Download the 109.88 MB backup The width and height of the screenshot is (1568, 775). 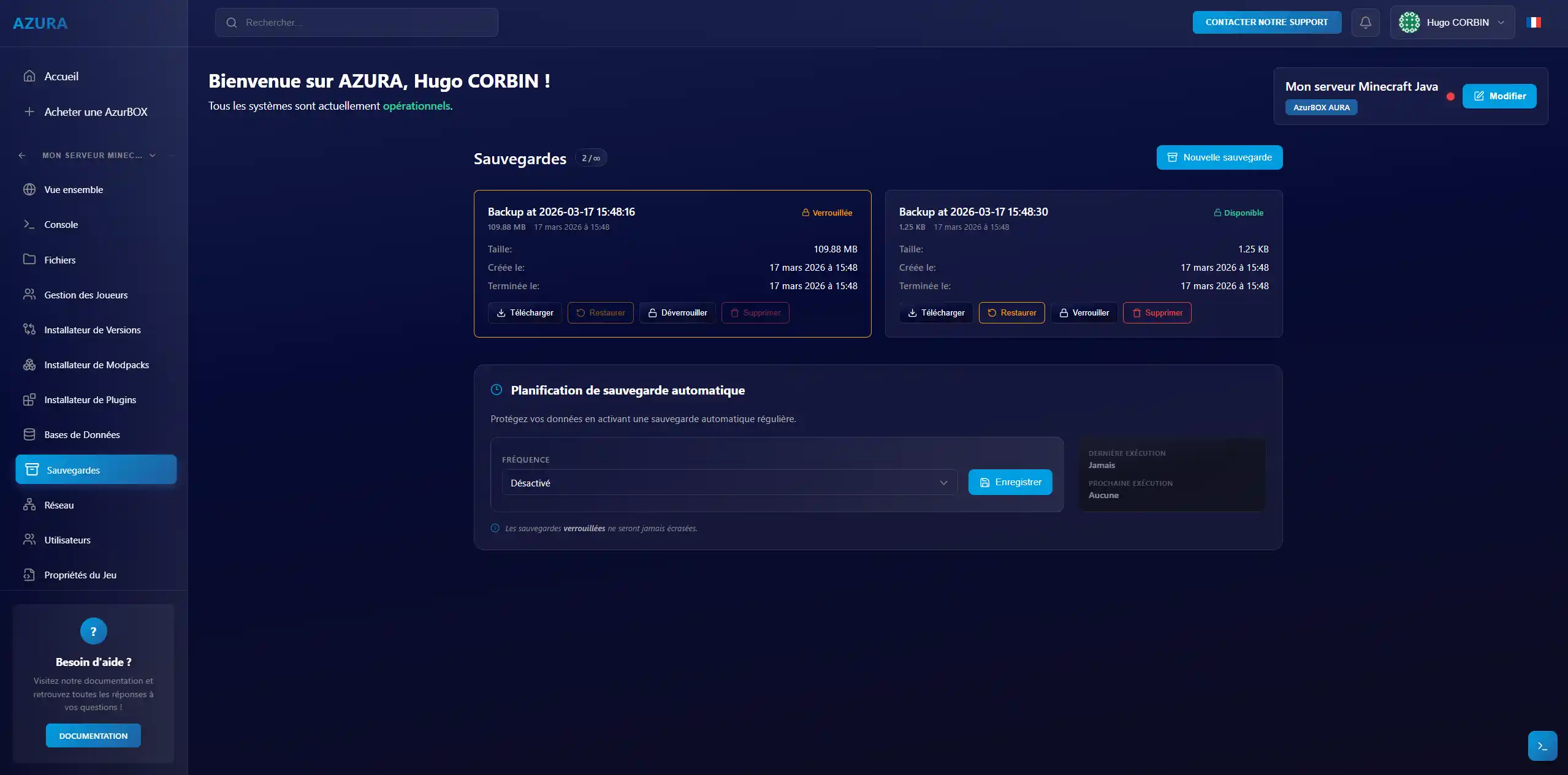(525, 313)
